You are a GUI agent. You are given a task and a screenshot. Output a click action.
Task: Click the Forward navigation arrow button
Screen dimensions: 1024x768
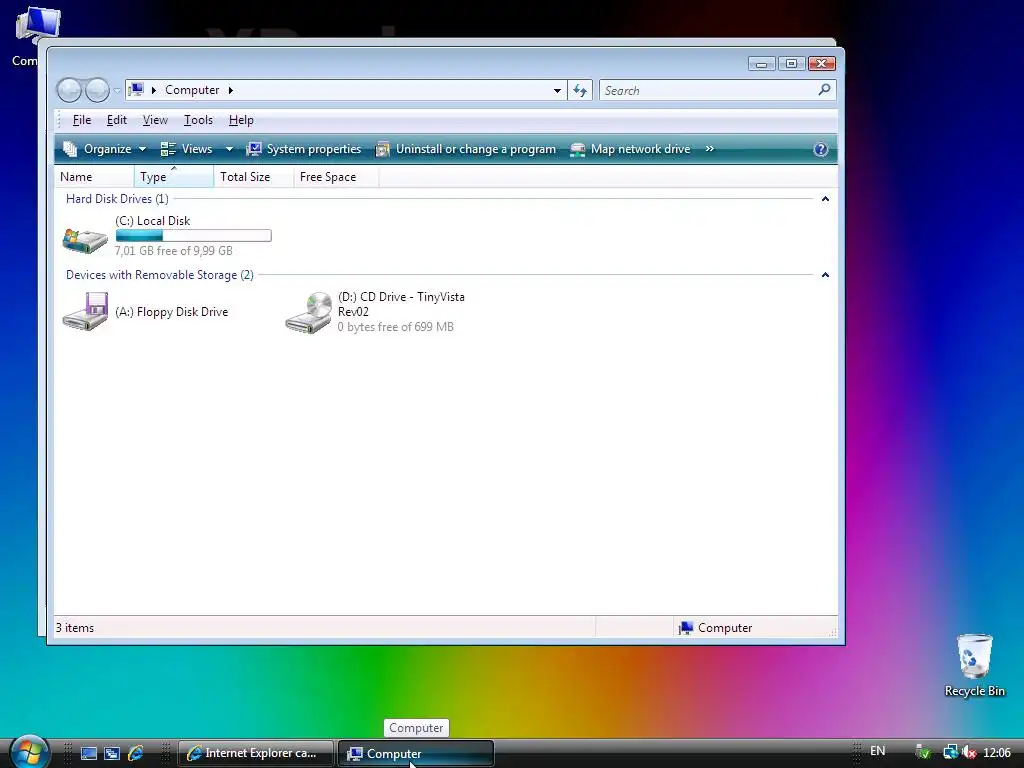click(97, 90)
